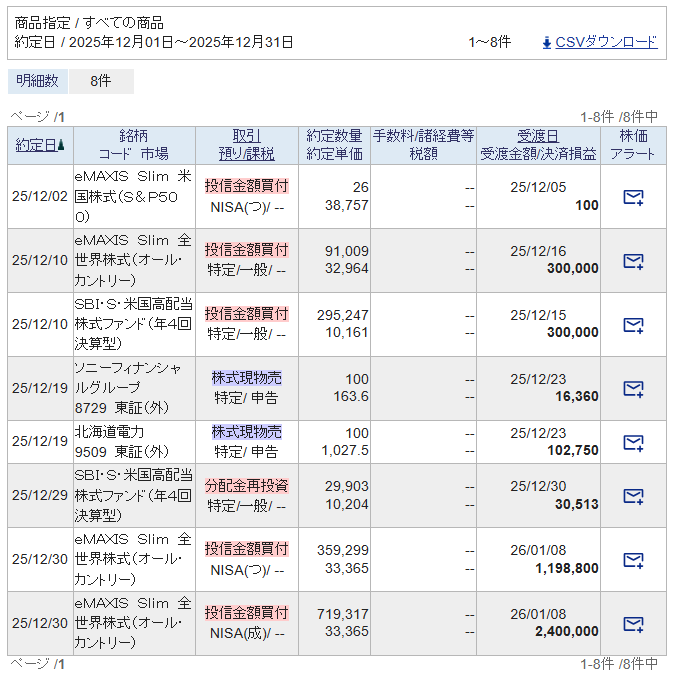Click alert icon for the 1,198,800 NISA(つ) row
Screen dimensions: 677x678
[632, 560]
